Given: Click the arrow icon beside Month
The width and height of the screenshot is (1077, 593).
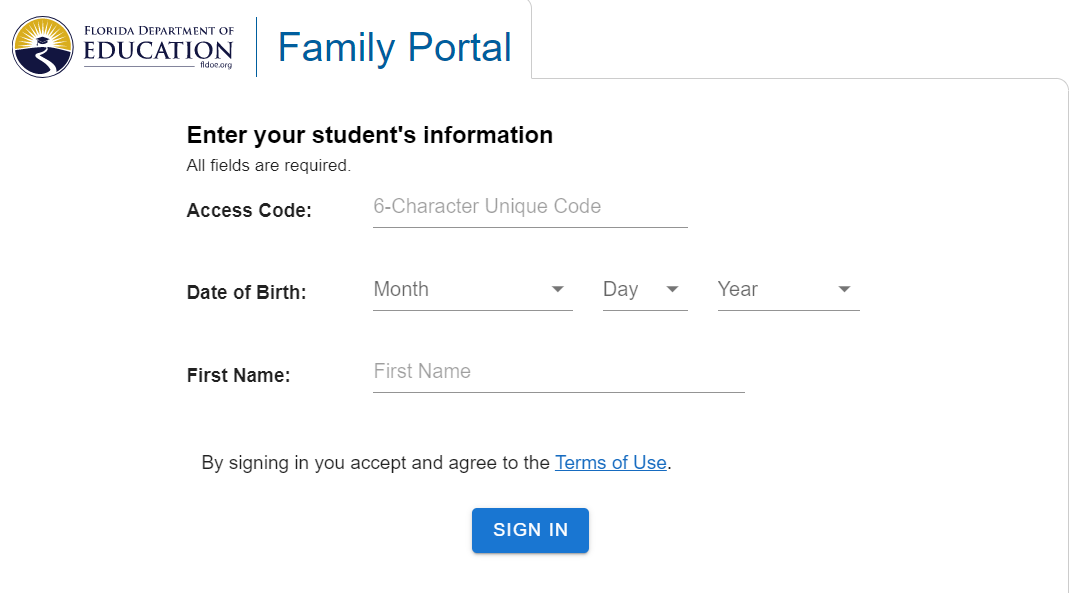Looking at the screenshot, I should pyautogui.click(x=558, y=290).
